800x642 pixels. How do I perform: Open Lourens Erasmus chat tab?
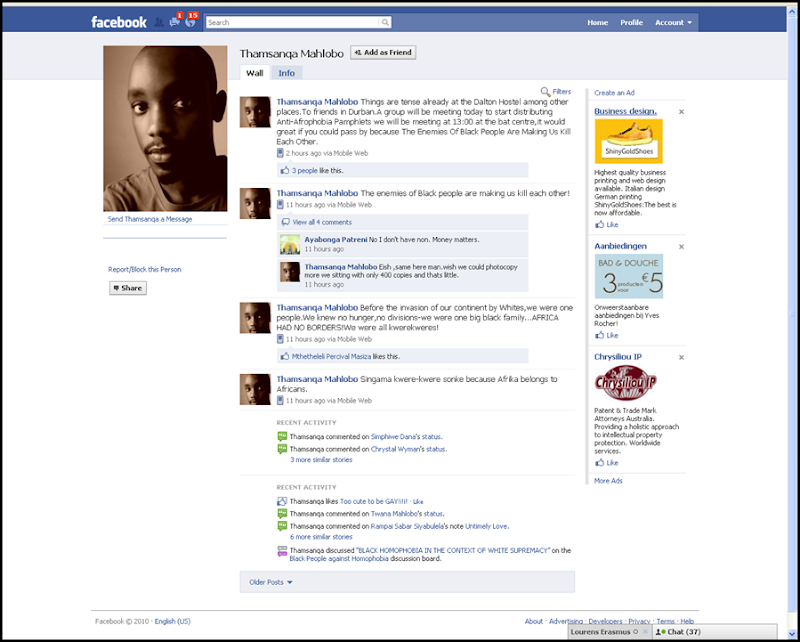pos(603,632)
